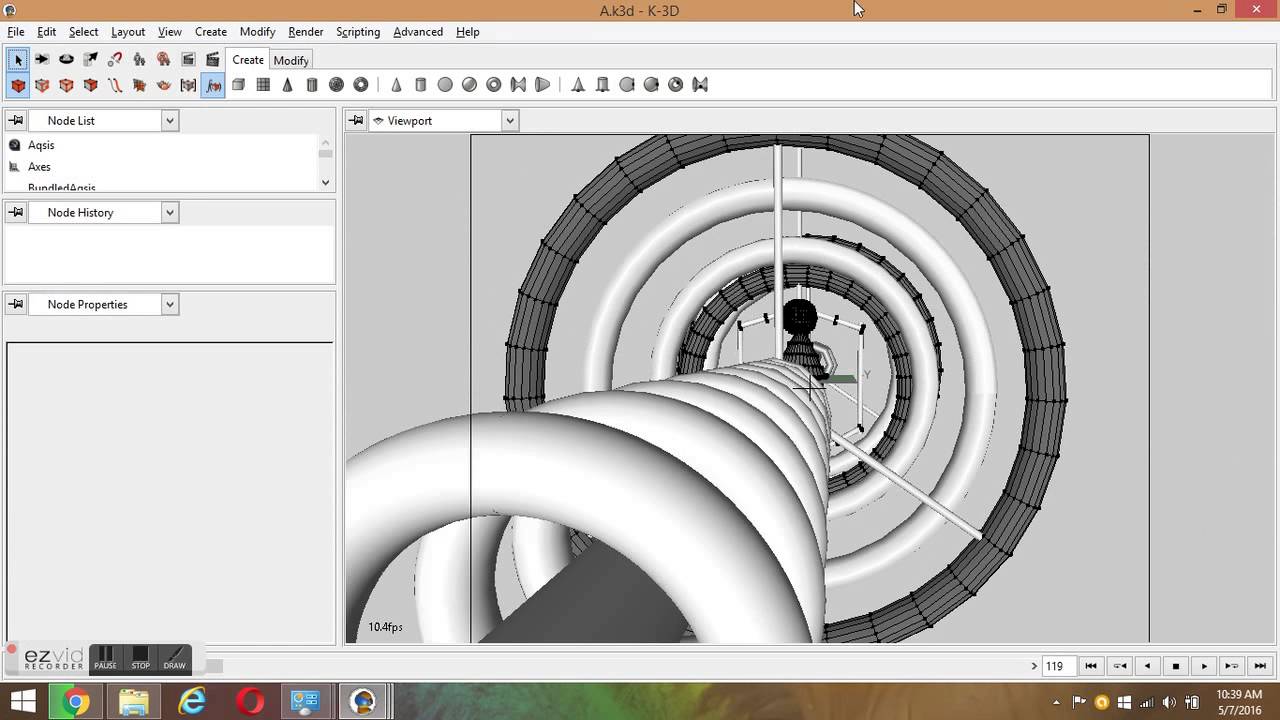
Task: Click the Render Frame clapboard icon
Action: [x=188, y=60]
